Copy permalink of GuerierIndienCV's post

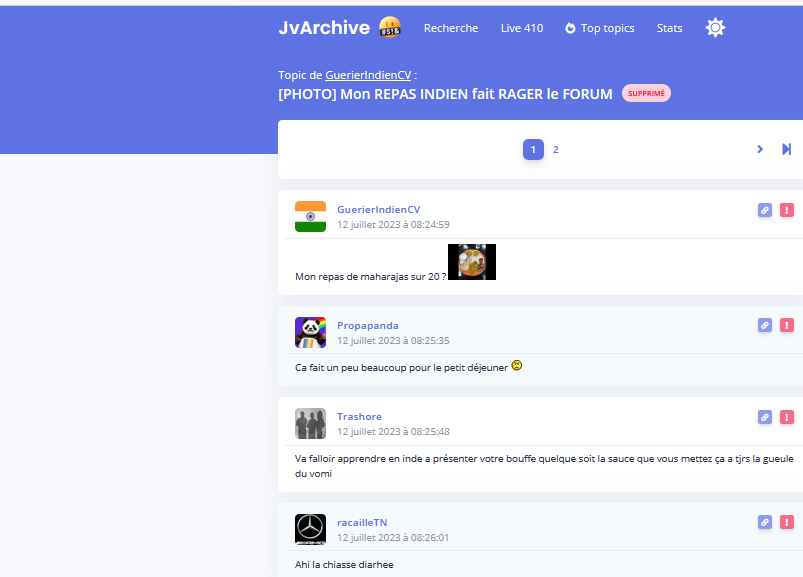[765, 210]
